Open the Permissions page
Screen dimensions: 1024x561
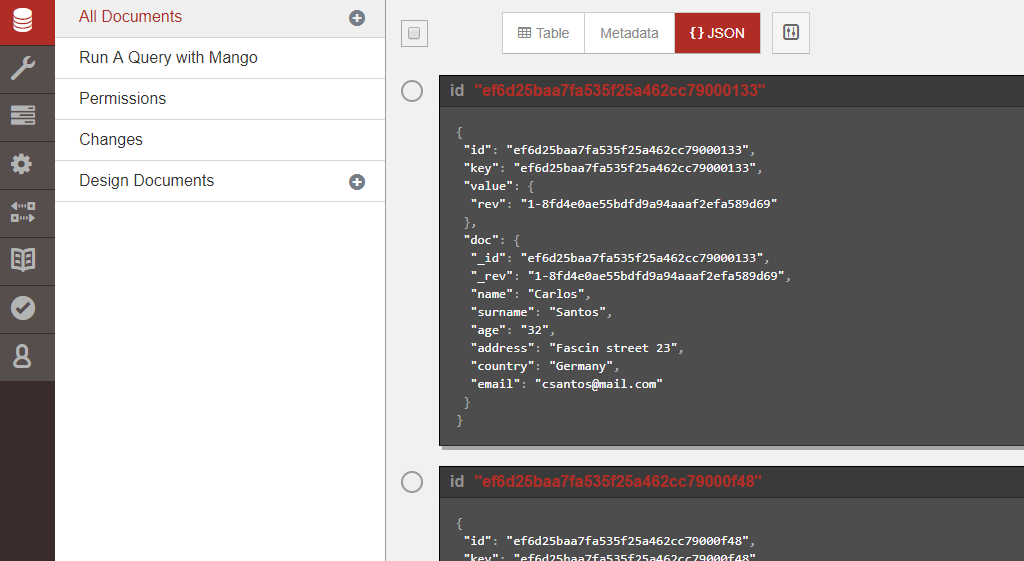pyautogui.click(x=122, y=99)
